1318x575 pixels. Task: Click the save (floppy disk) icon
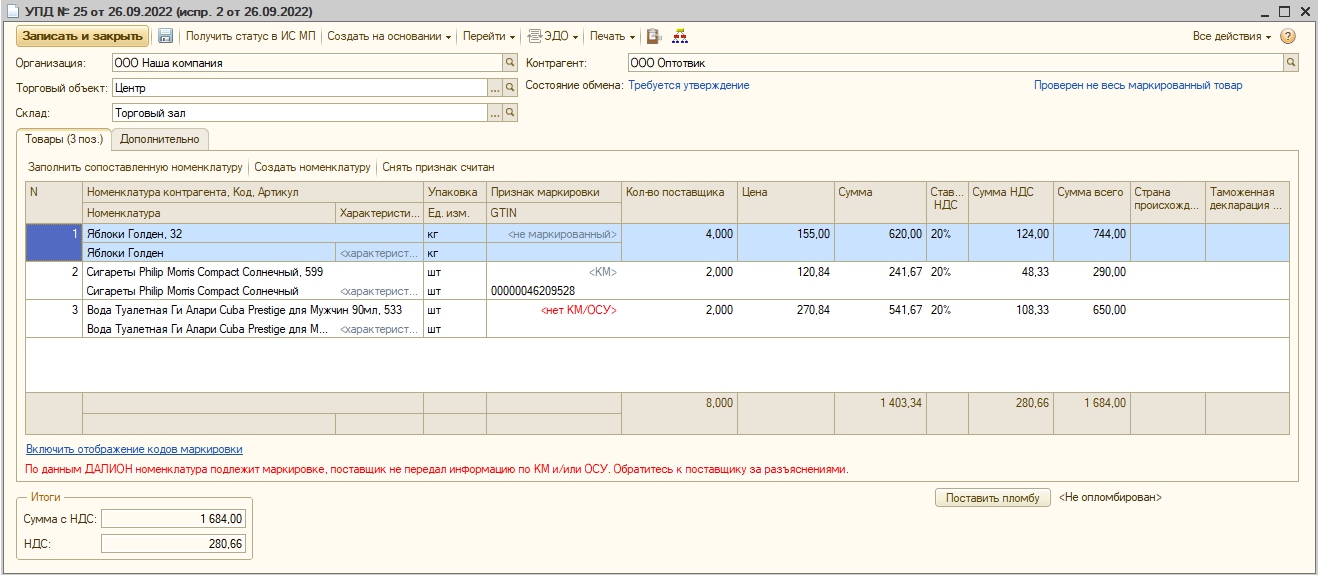click(x=166, y=36)
